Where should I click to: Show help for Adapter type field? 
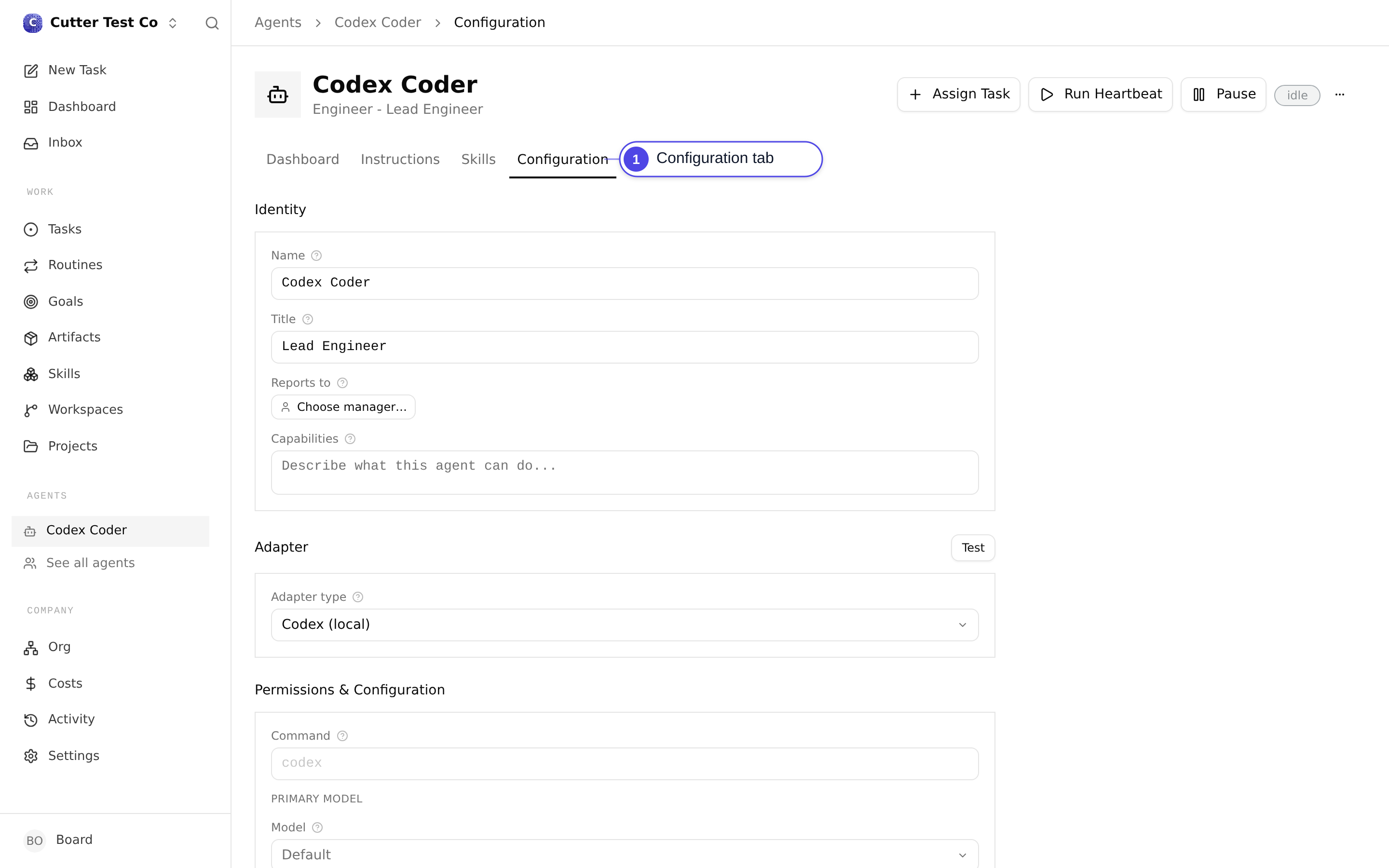pyautogui.click(x=358, y=597)
